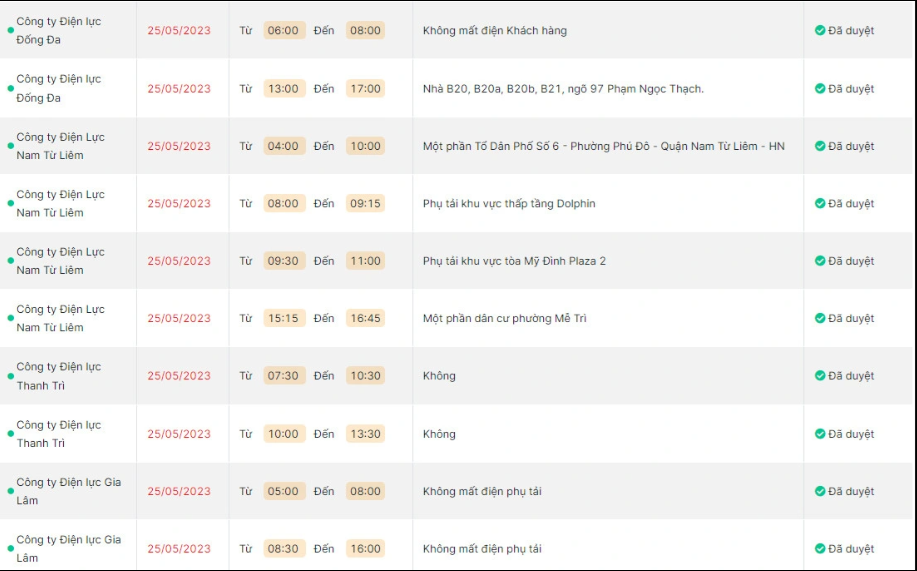Click the 09:15 end time badge
Screen dimensions: 917x571
tap(365, 204)
